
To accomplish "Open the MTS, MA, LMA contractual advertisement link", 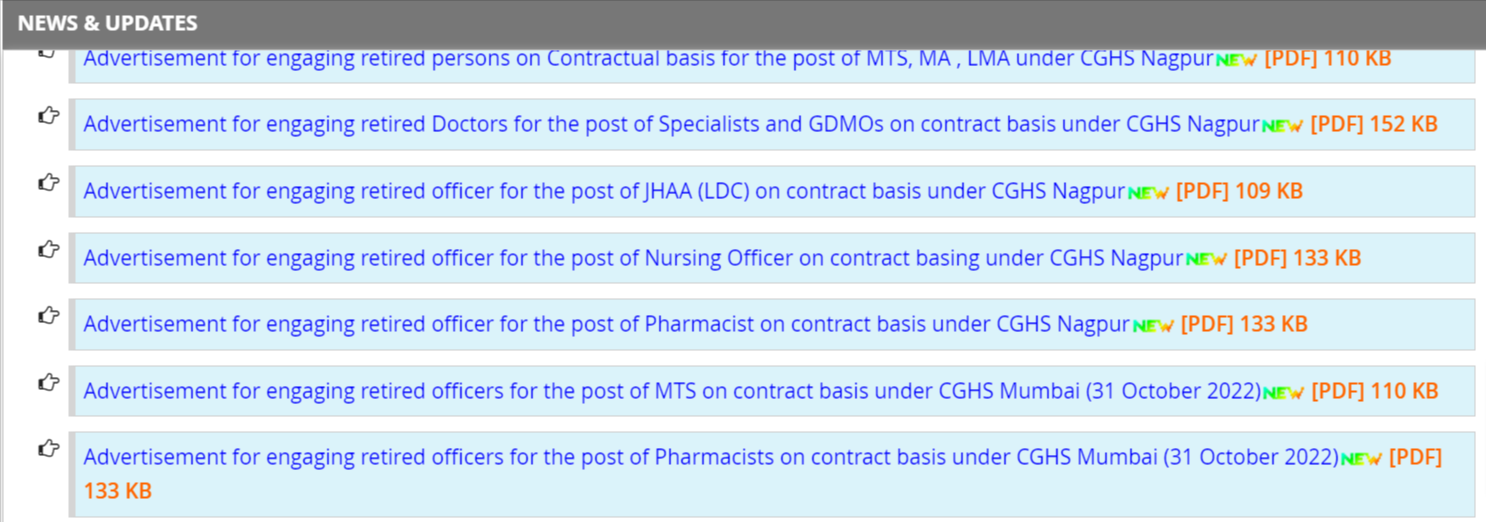I will [x=648, y=58].
